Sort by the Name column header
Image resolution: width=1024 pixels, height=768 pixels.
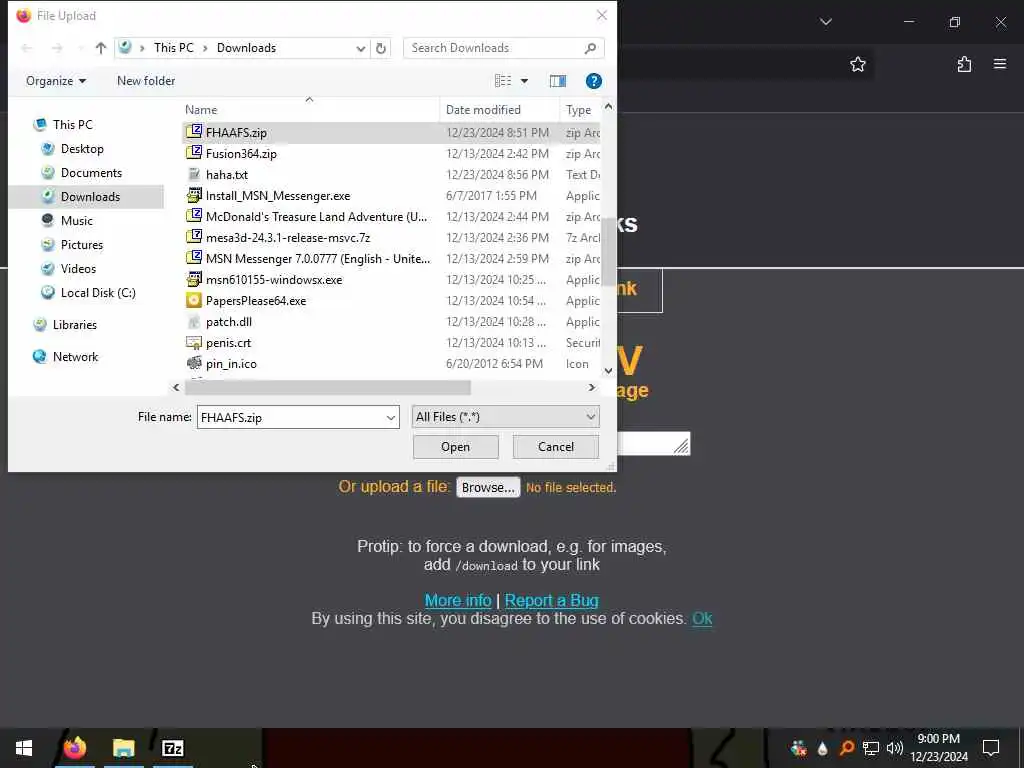pyautogui.click(x=310, y=110)
